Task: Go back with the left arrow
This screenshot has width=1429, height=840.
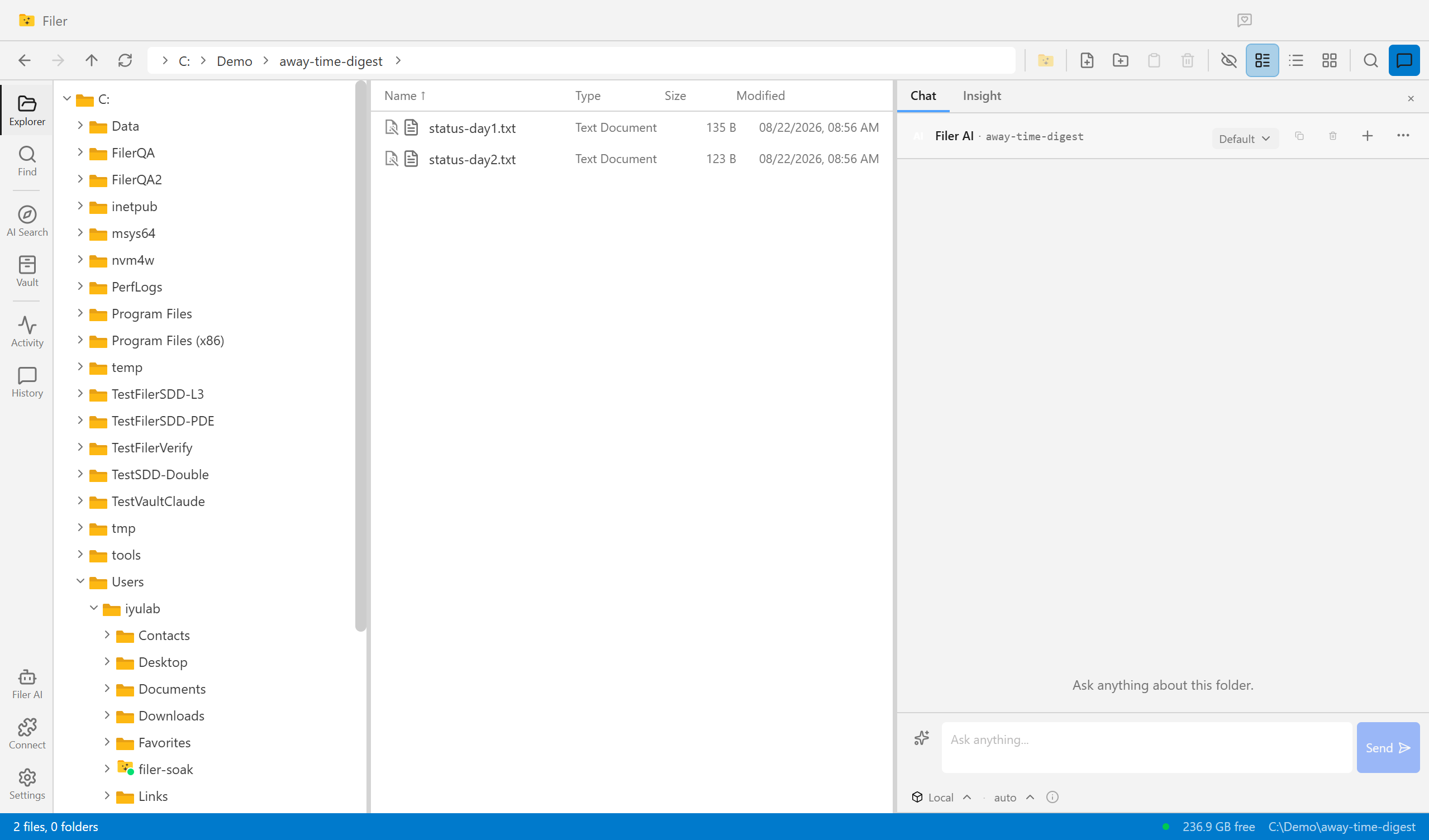Action: coord(25,61)
